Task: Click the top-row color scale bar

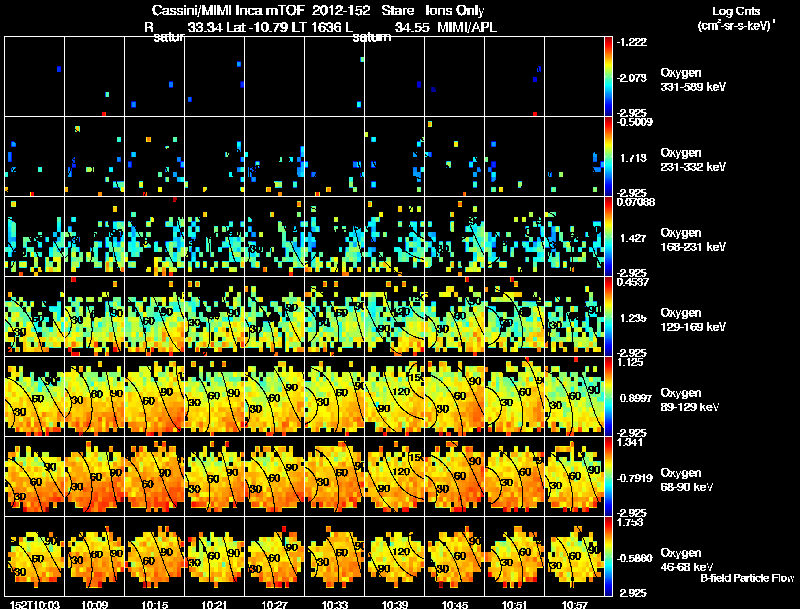Action: tap(608, 77)
